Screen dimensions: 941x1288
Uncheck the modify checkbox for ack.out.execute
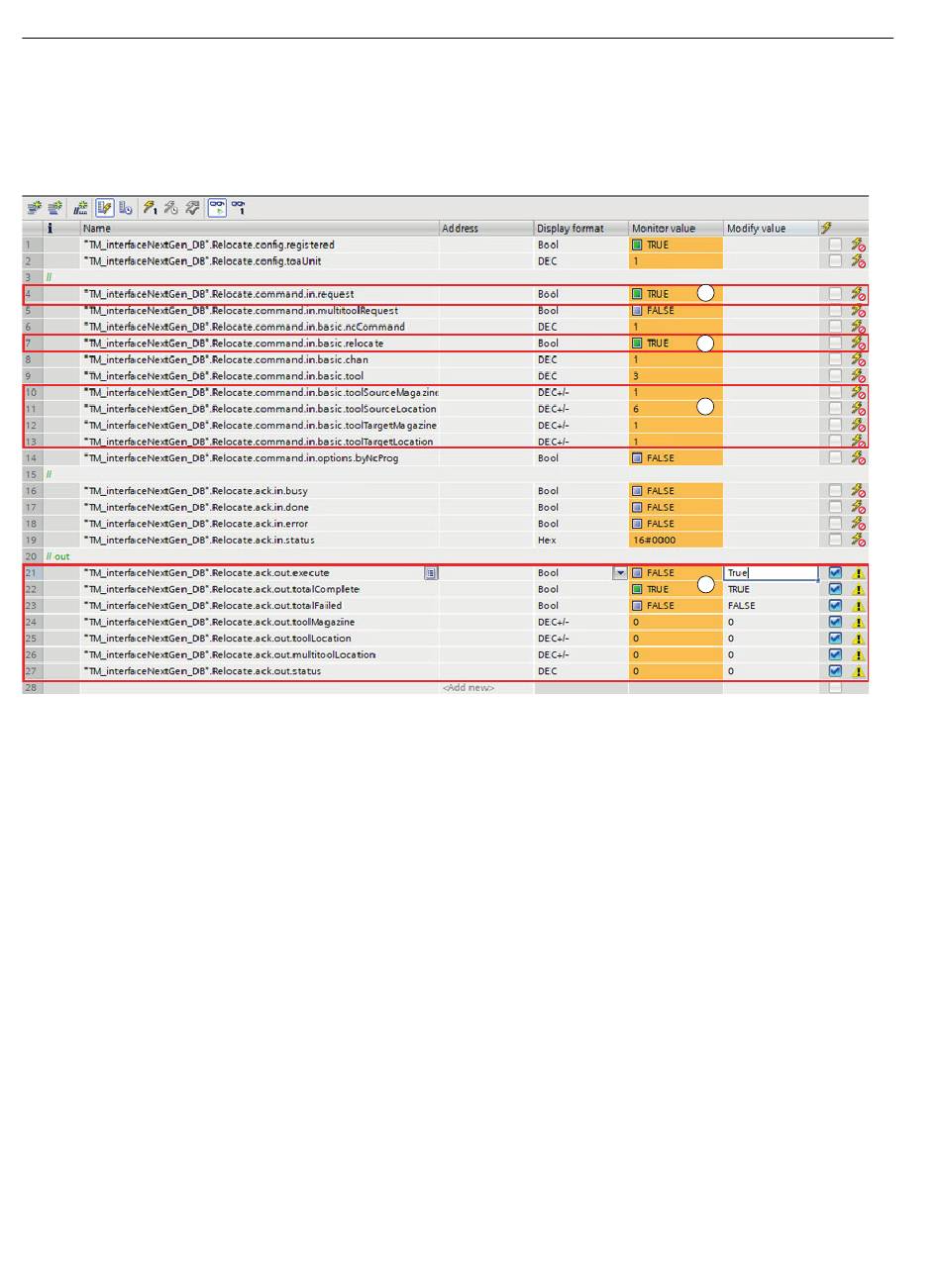835,573
